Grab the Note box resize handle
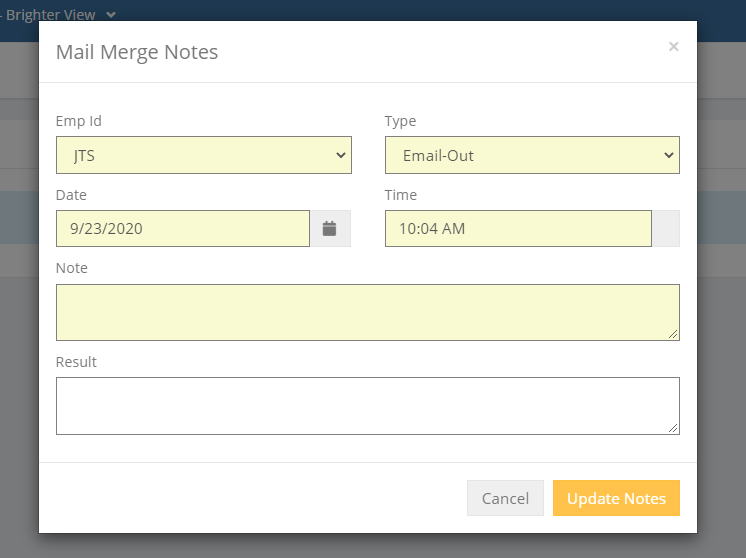Image resolution: width=746 pixels, height=558 pixels. tap(673, 334)
